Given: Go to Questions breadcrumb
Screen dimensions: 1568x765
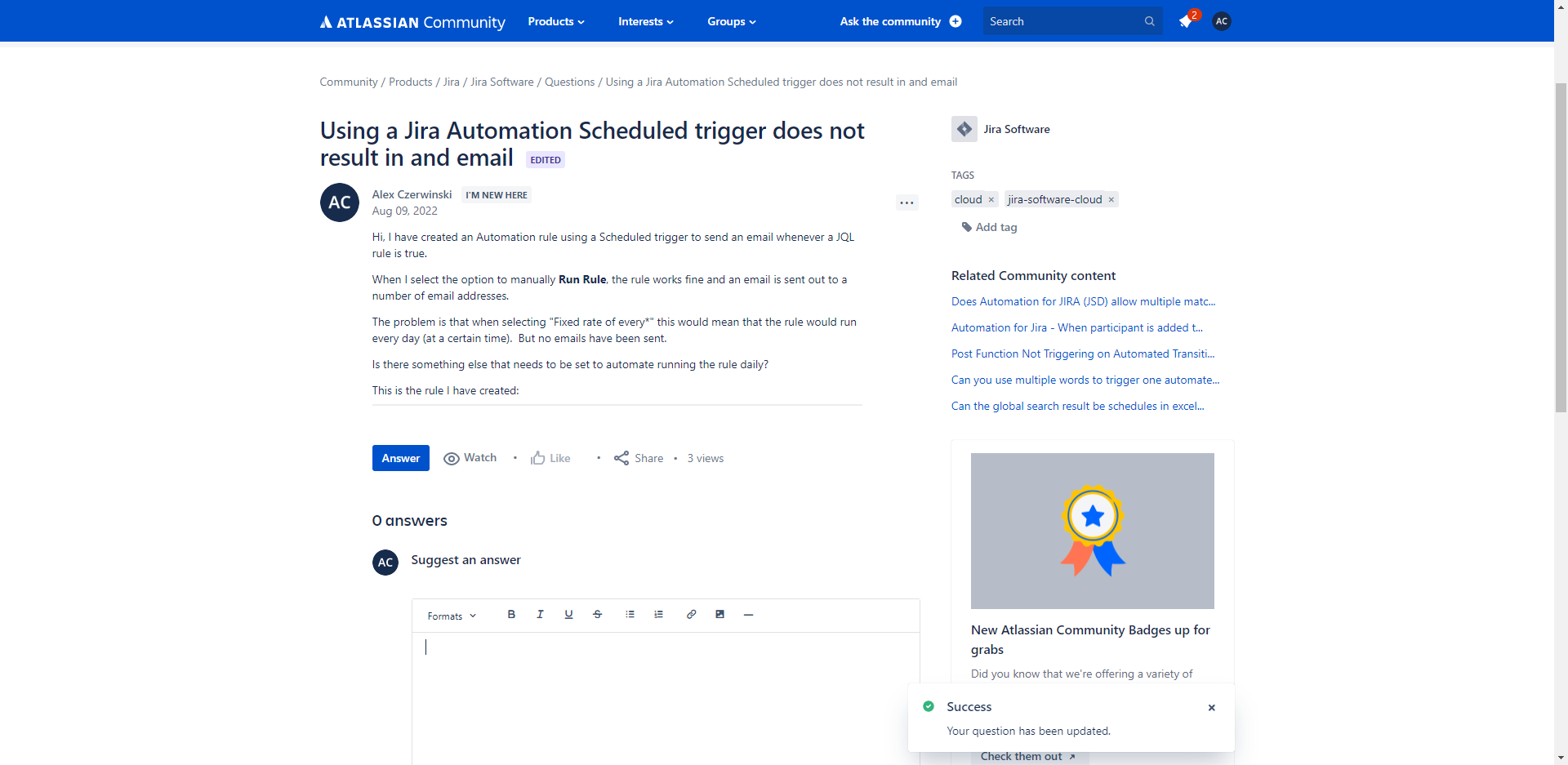Looking at the screenshot, I should [x=570, y=82].
